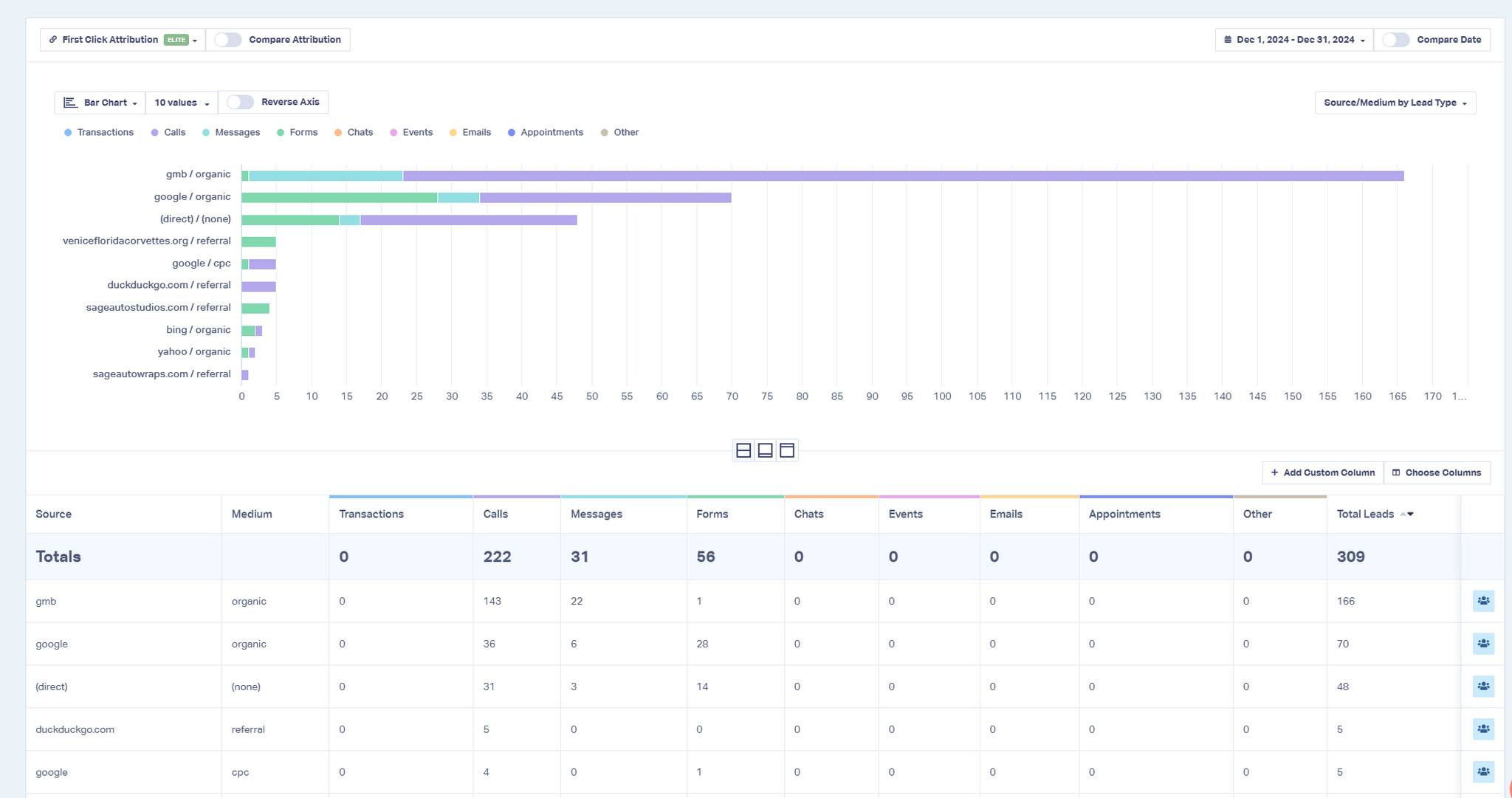
Task: Expand the date range picker
Action: tap(1294, 40)
